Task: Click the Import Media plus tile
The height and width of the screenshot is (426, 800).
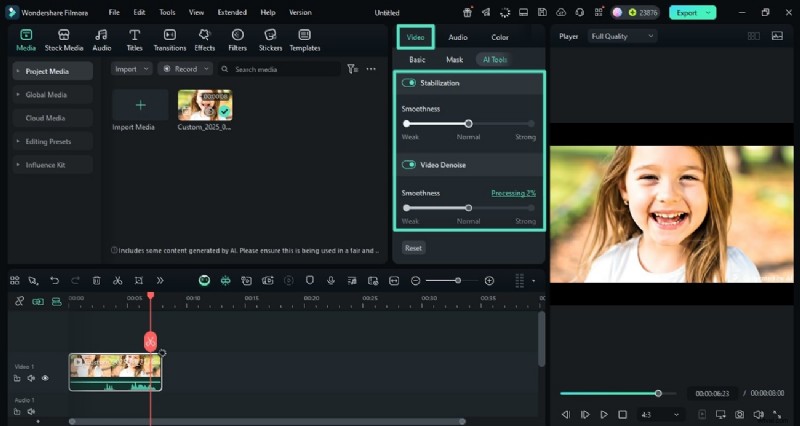Action: (x=140, y=105)
